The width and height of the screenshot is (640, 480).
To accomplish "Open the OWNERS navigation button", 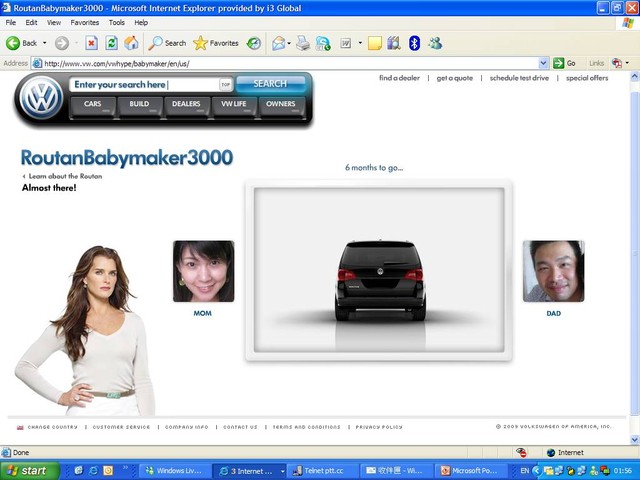I will (281, 107).
